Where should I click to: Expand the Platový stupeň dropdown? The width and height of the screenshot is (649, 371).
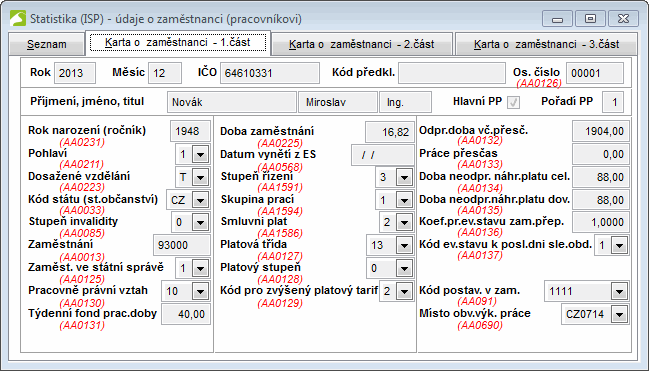(x=404, y=269)
